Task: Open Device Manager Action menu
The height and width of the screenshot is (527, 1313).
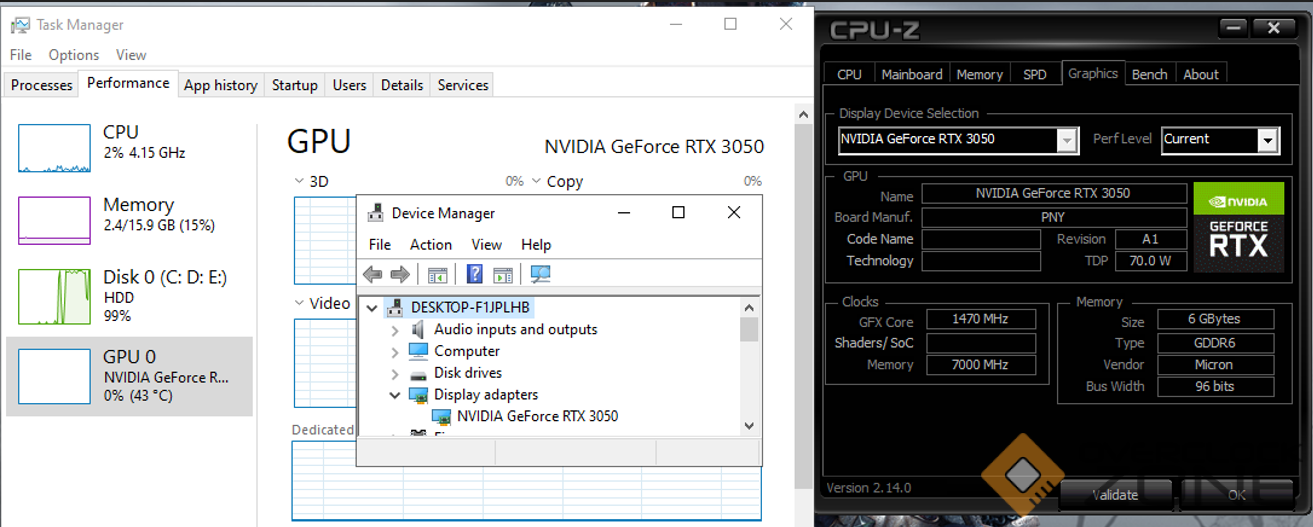Action: click(431, 244)
